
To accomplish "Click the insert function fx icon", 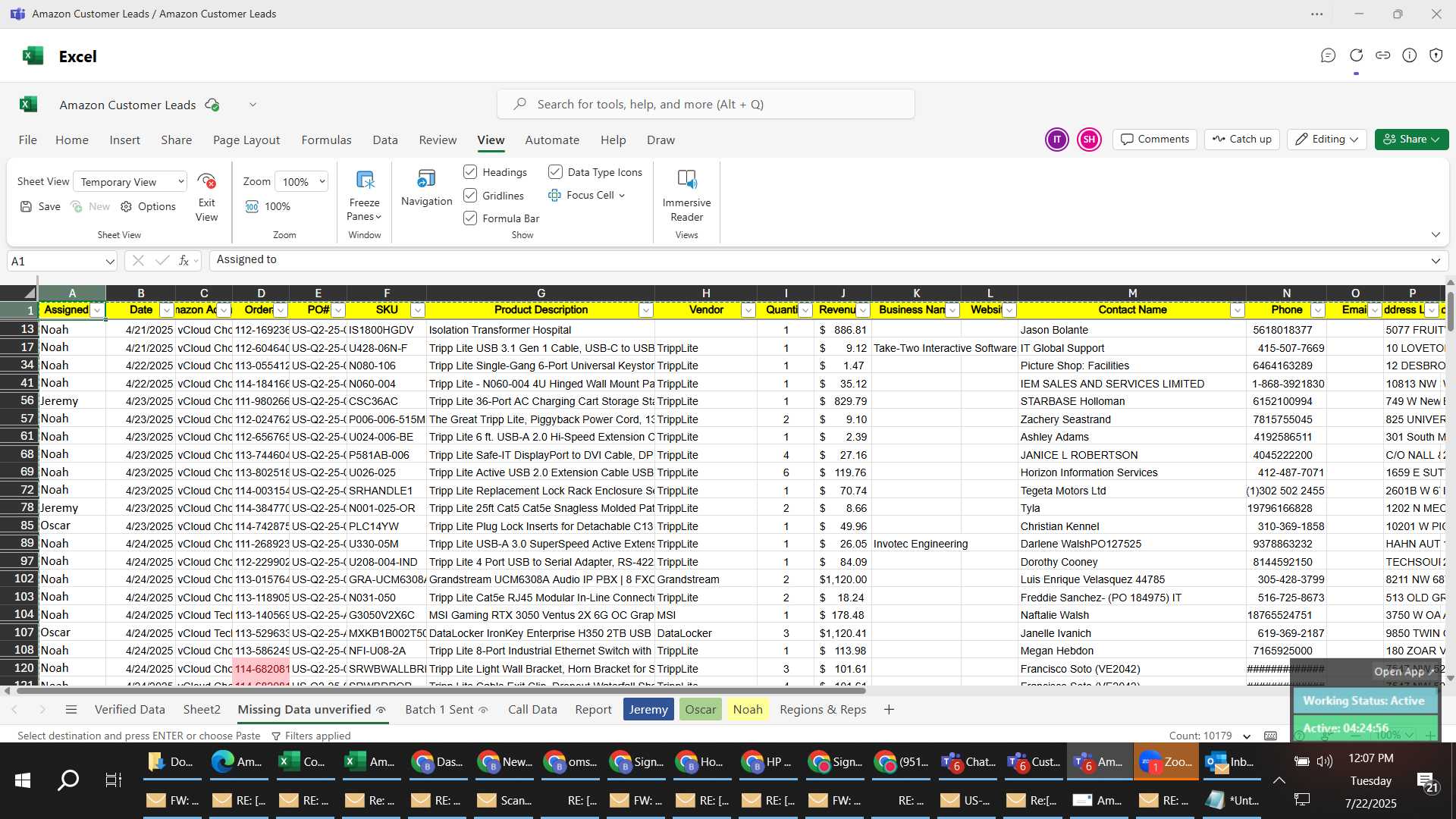I will pyautogui.click(x=184, y=260).
